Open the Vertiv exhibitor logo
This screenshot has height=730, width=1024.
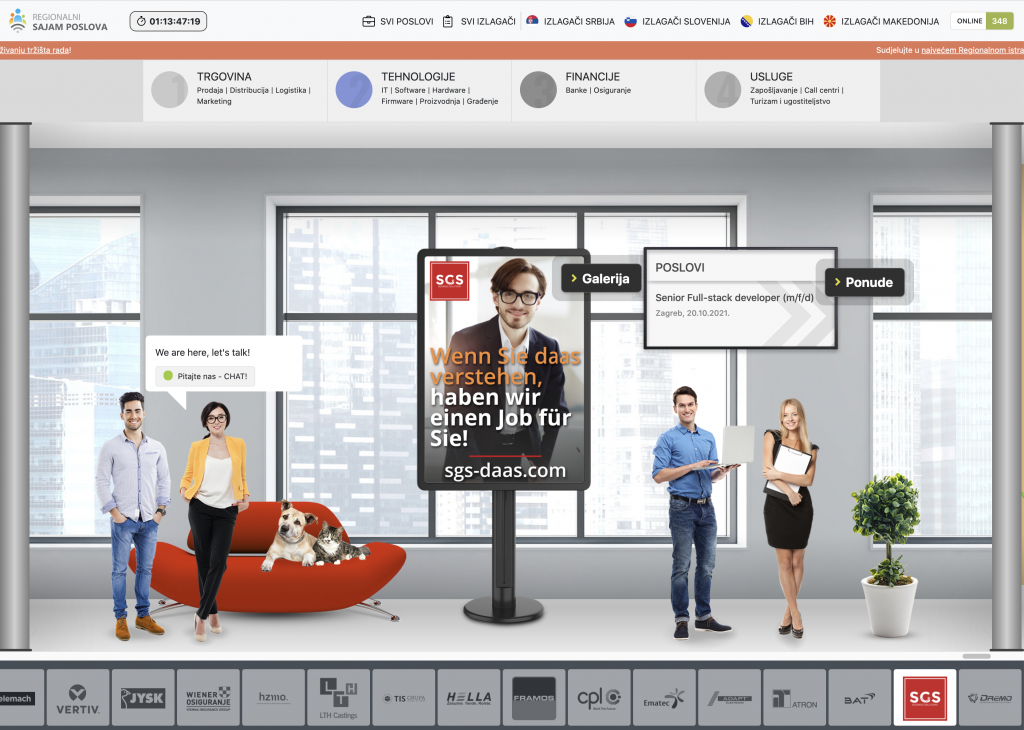tap(78, 697)
